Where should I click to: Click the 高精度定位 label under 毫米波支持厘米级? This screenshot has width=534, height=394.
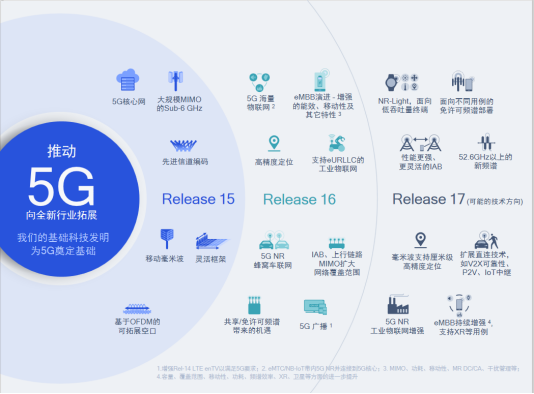(422, 266)
